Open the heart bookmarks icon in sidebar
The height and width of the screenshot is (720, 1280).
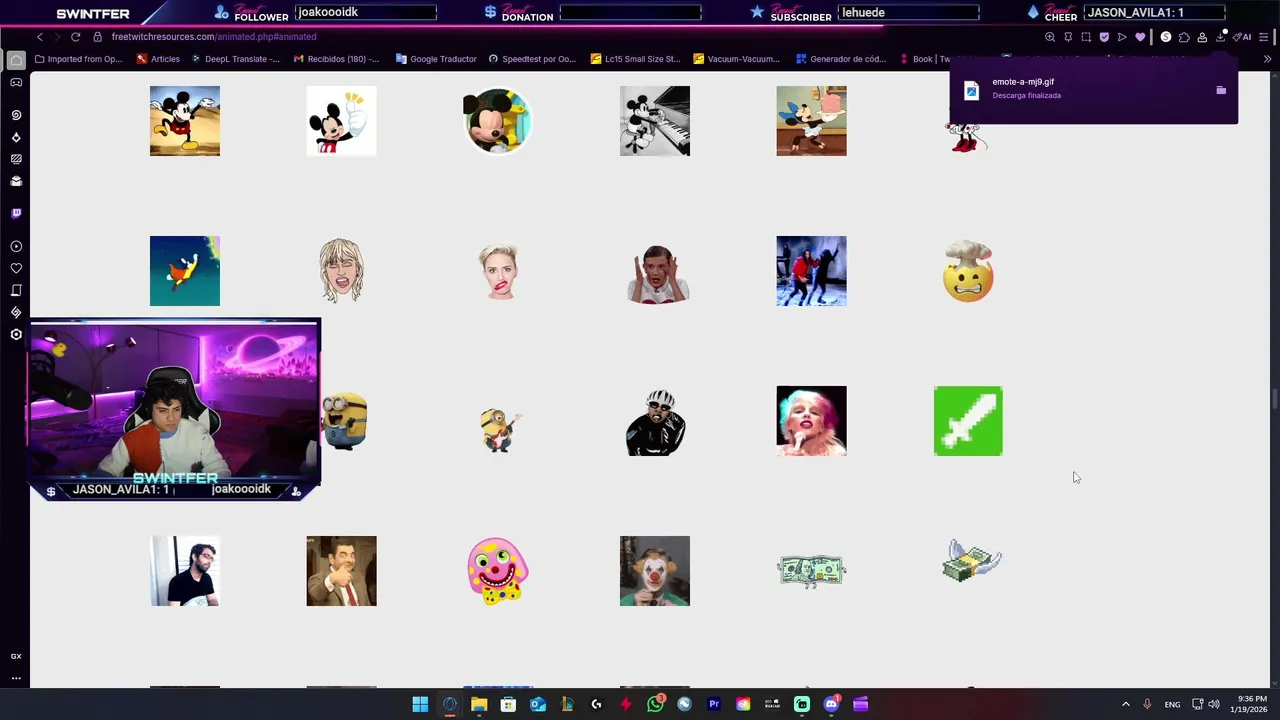click(x=16, y=268)
